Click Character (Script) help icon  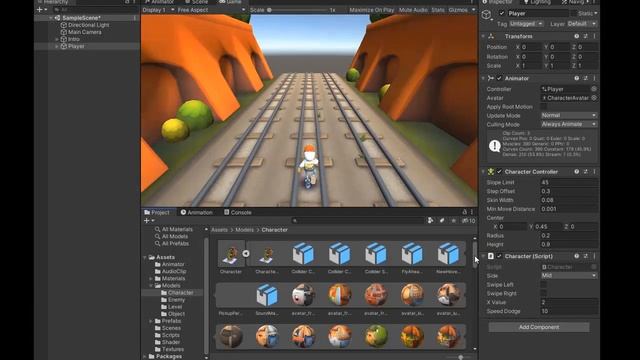576,256
